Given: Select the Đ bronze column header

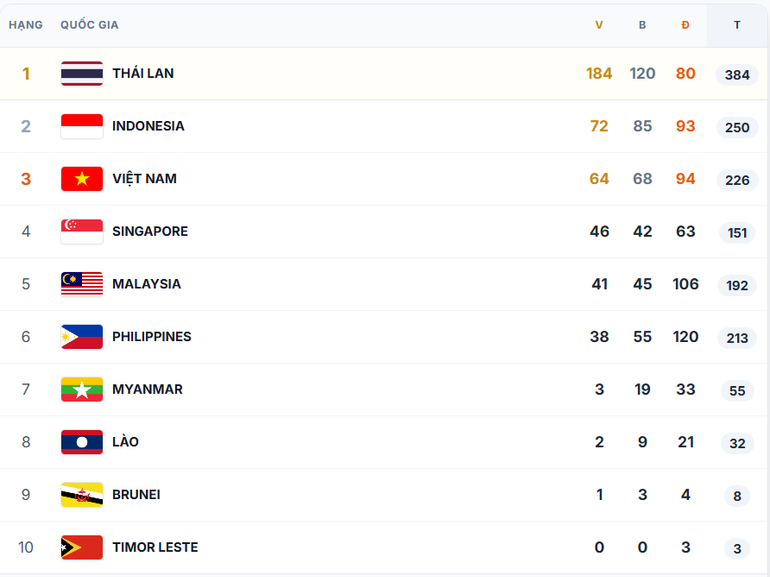Looking at the screenshot, I should 685,25.
